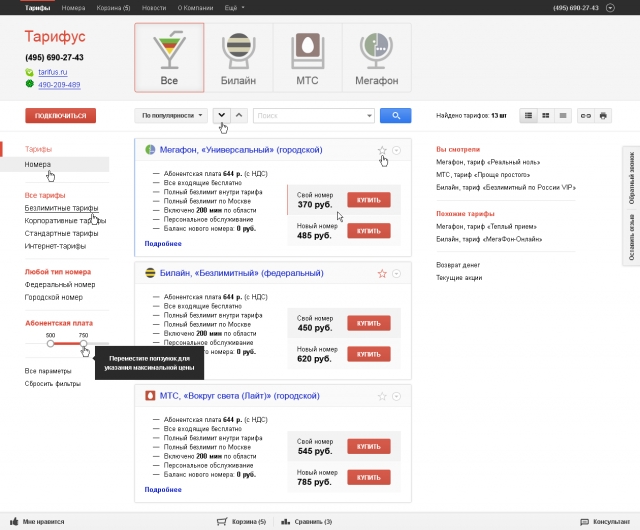This screenshot has height=530, width=640.
Task: Expand options for Мегафон Универсальный card
Action: coord(396,150)
